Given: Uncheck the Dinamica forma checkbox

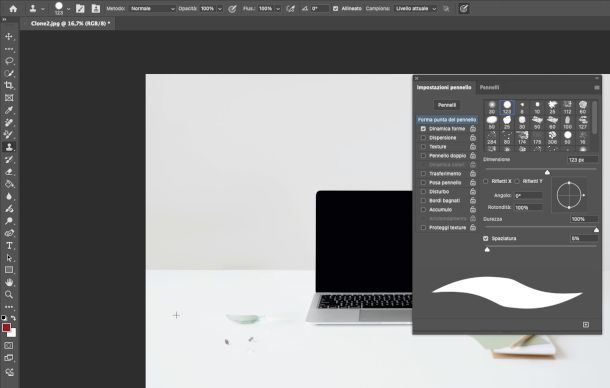Looking at the screenshot, I should coord(423,129).
